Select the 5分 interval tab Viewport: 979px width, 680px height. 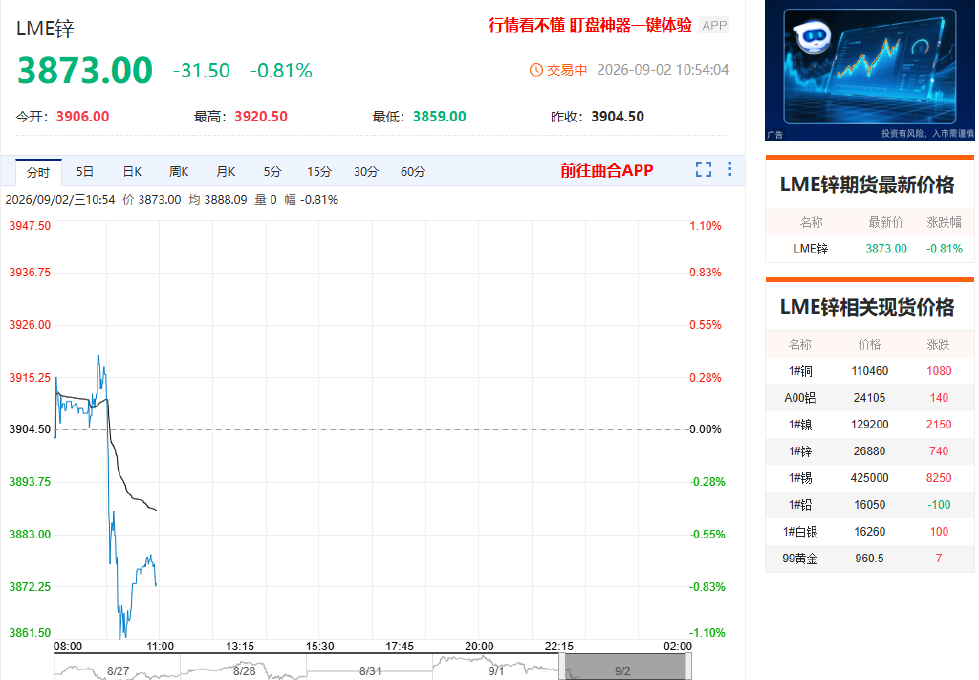click(272, 172)
